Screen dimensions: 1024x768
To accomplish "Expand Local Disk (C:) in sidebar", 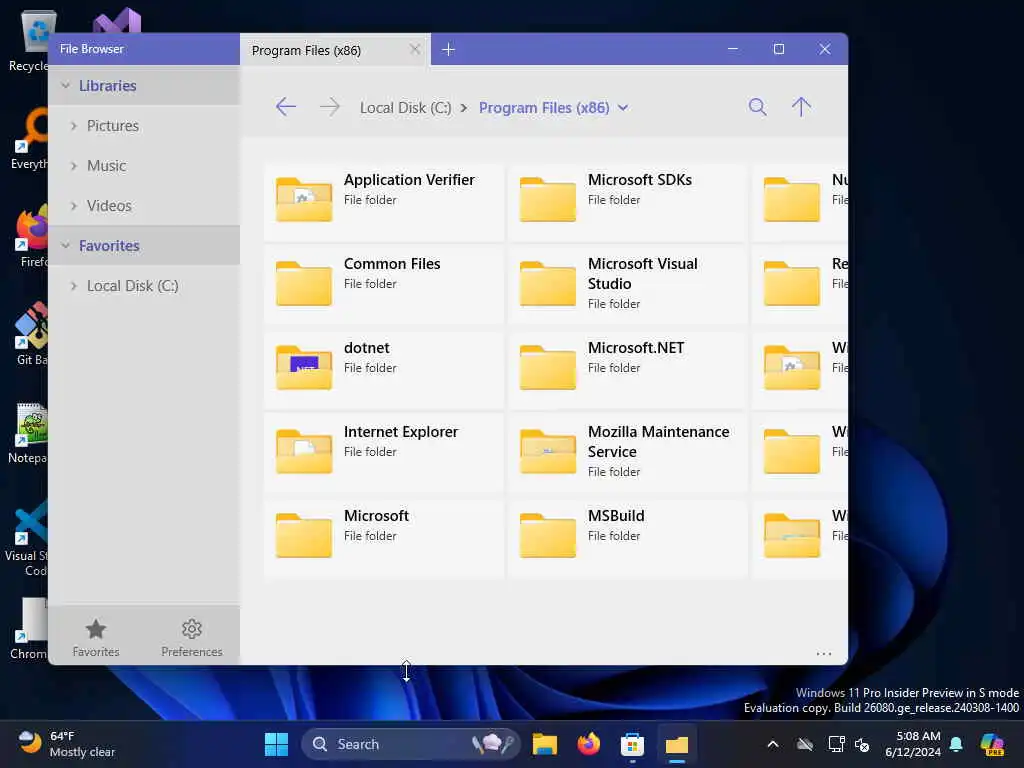I will coord(74,286).
